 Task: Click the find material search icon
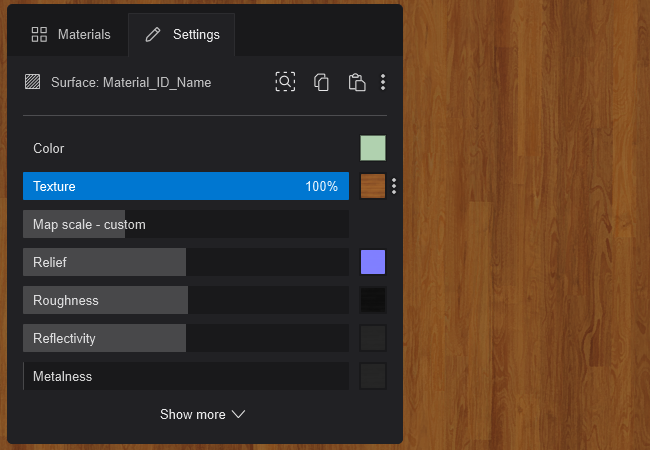286,82
